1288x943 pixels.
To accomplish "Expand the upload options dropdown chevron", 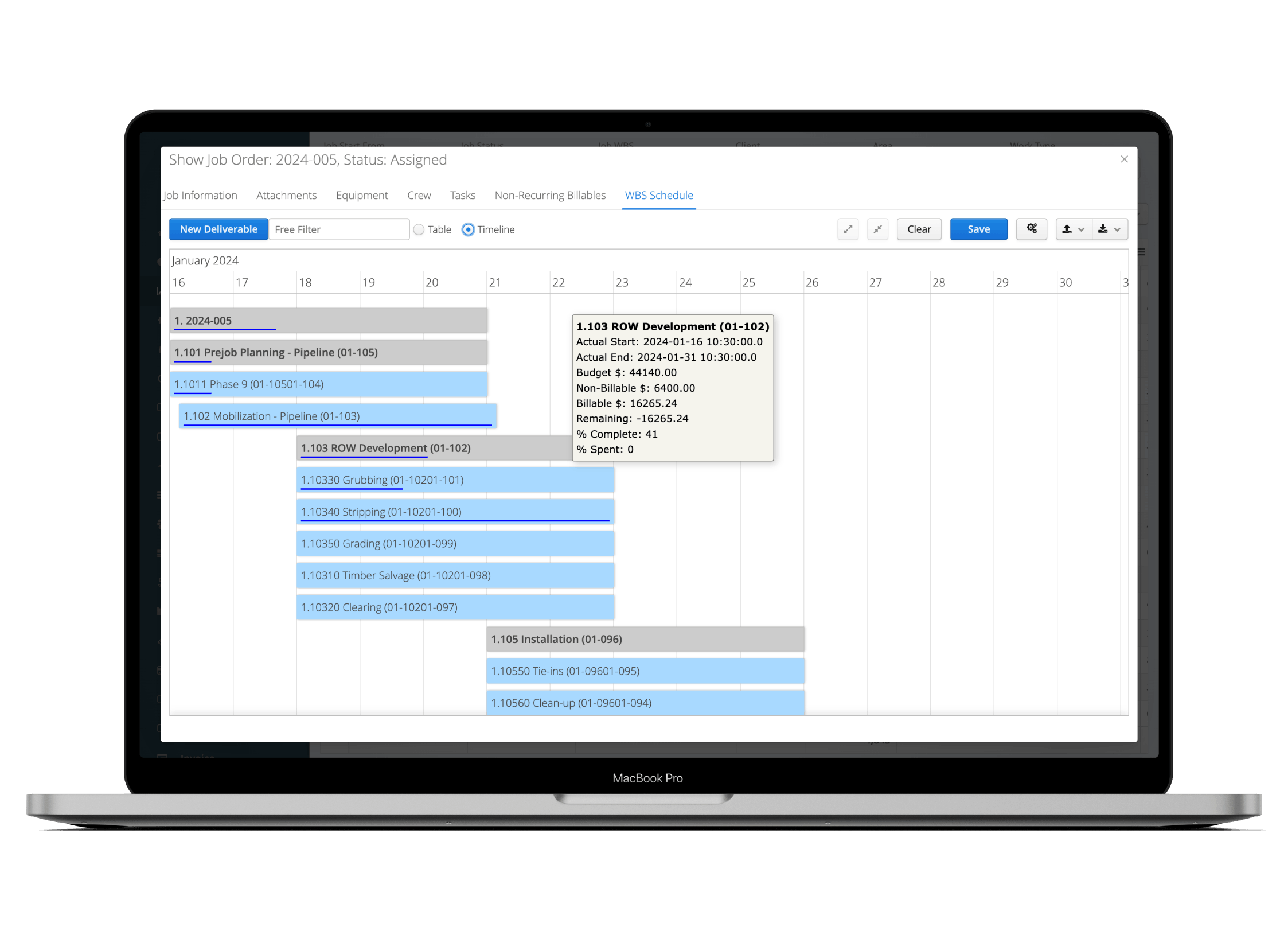I will (1082, 229).
